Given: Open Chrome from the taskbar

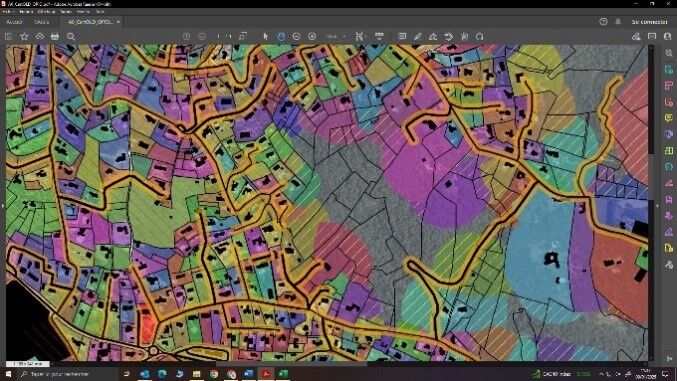Looking at the screenshot, I should click(x=214, y=374).
